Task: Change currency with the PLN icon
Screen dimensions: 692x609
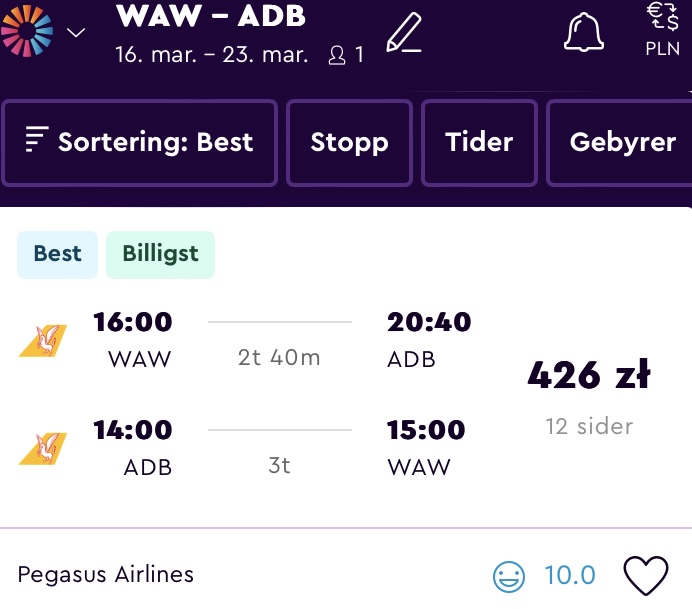Action: 663,29
